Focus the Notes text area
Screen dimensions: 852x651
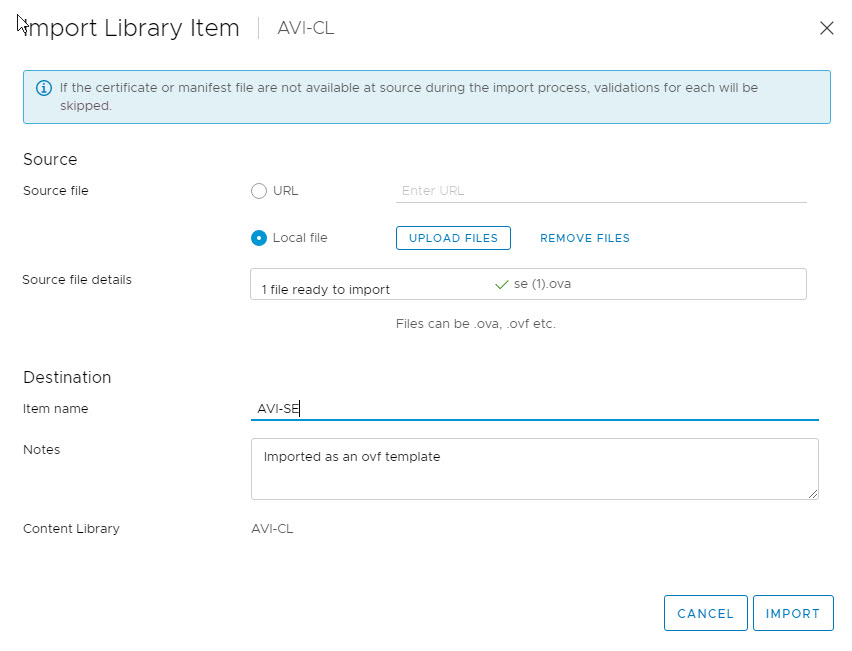point(534,468)
